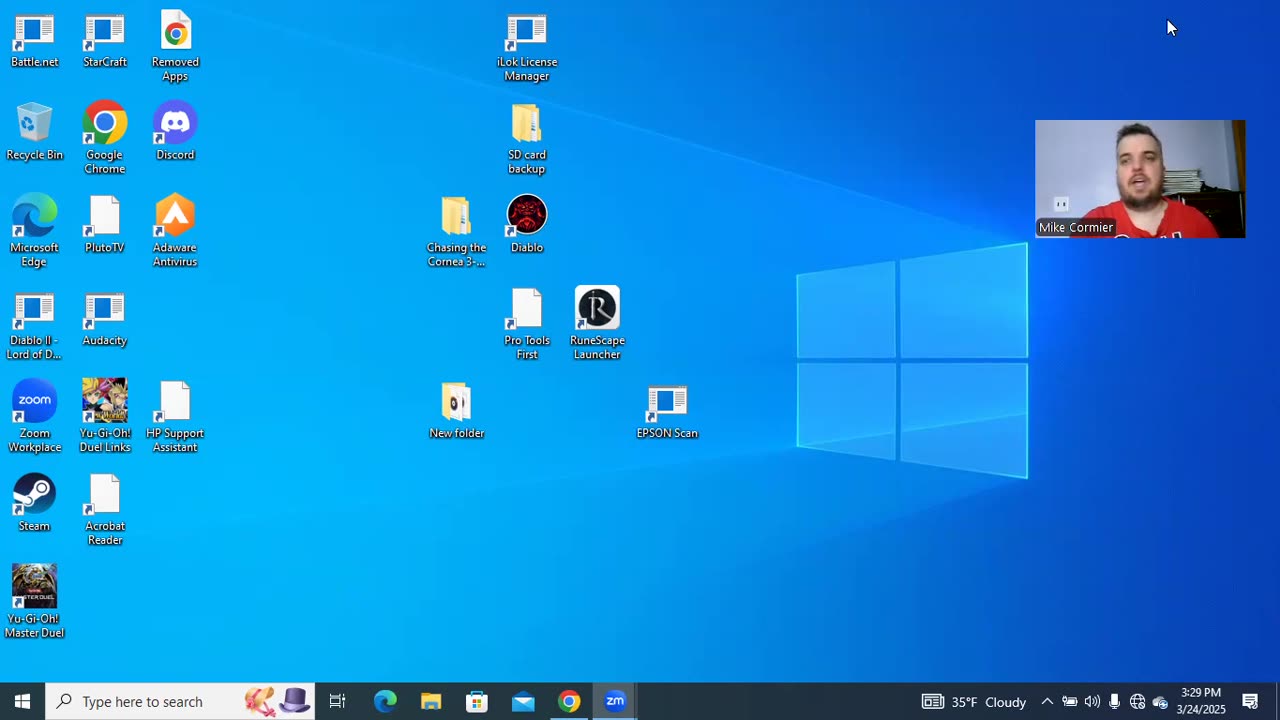This screenshot has height=720, width=1280.
Task: Select the Audacity desktop shortcut
Action: (105, 319)
